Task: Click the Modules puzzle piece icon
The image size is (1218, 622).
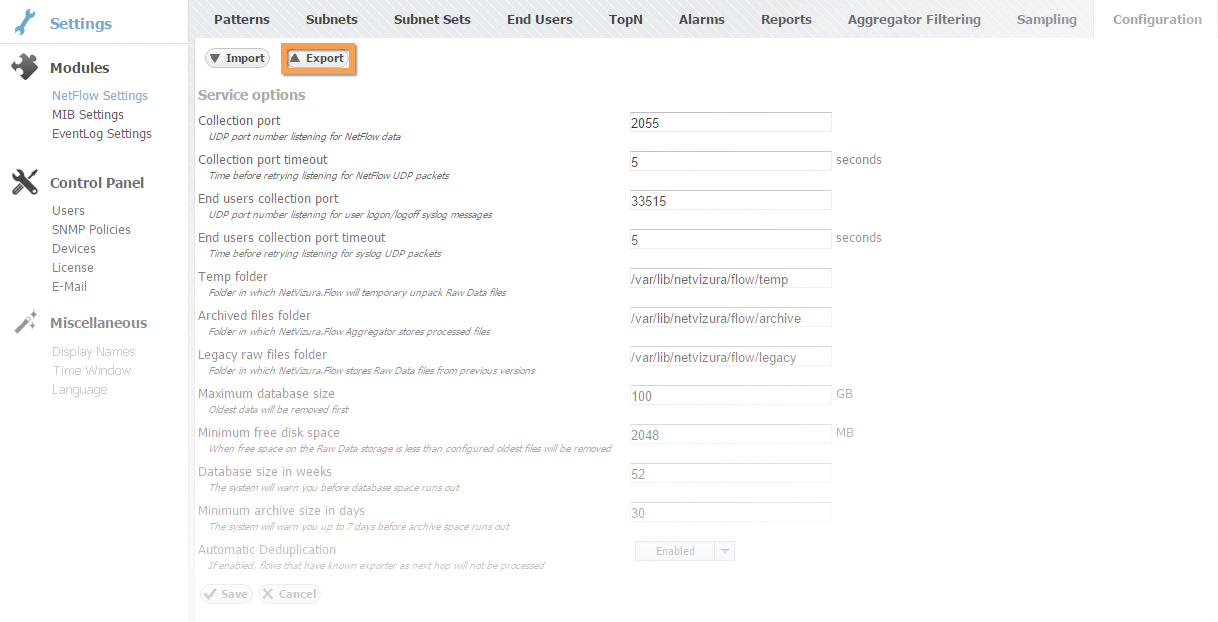Action: click(x=25, y=67)
